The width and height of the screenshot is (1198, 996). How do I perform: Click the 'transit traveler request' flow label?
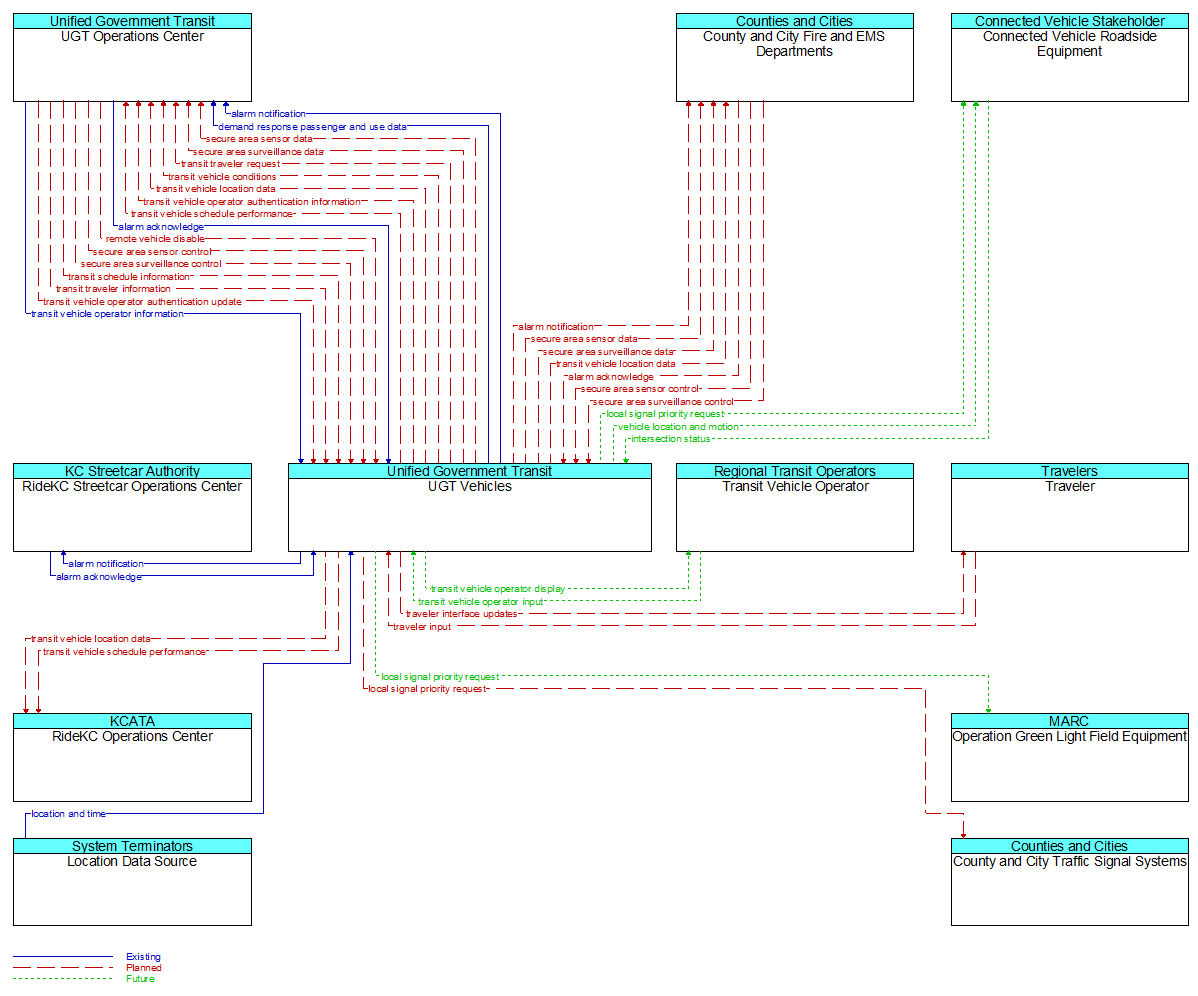[x=231, y=164]
